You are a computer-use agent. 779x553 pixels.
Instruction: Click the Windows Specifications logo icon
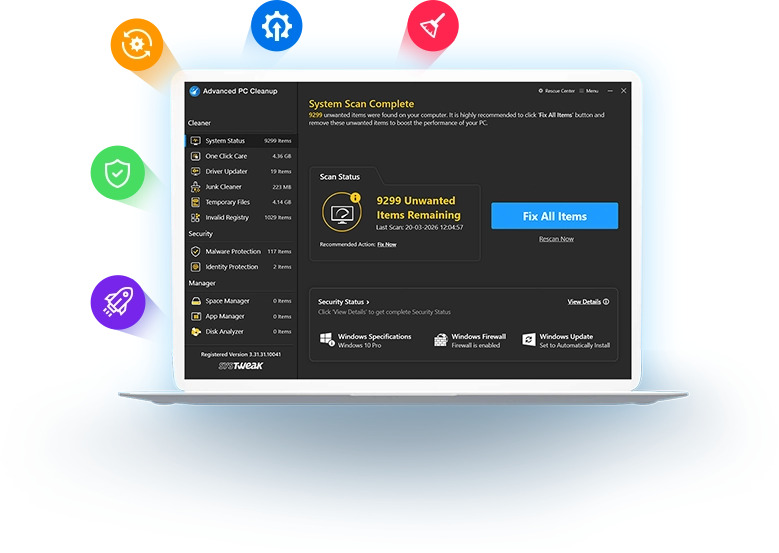[x=327, y=339]
